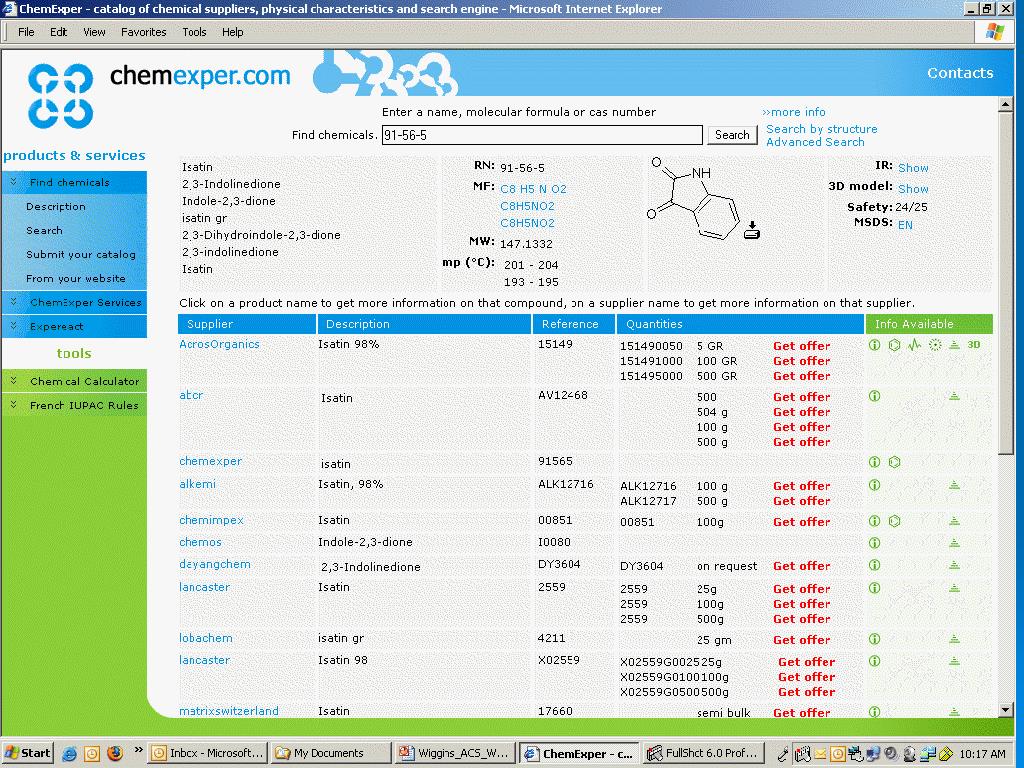
Task: Open the Favorites menu
Action: click(144, 32)
